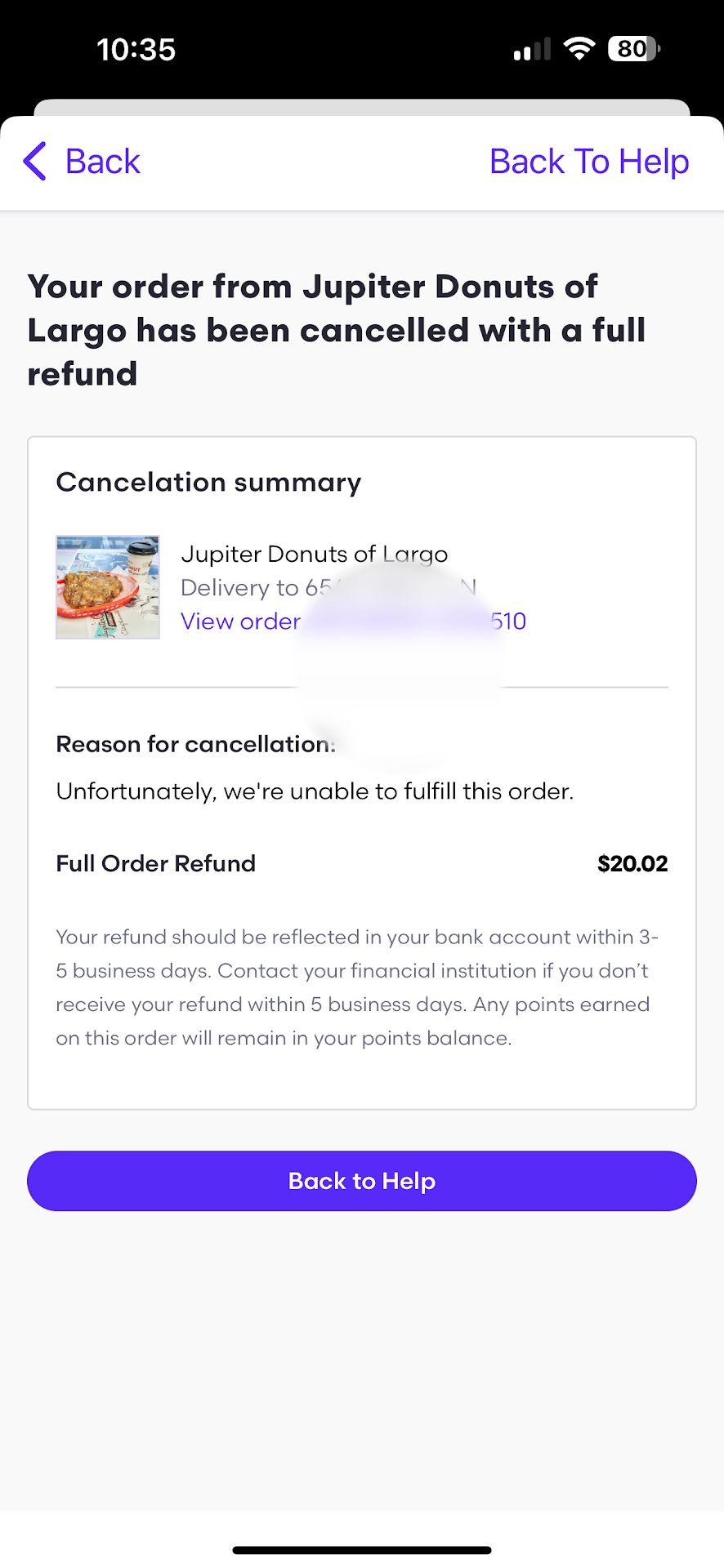724x1568 pixels.
Task: Tap the home indicator bar
Action: pos(362,1549)
